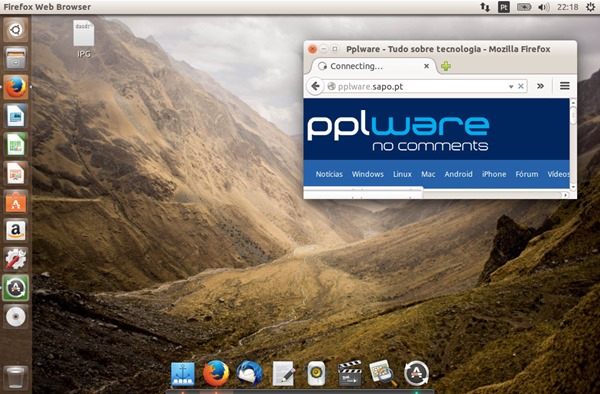
Task: Open the Android menu item
Action: [x=458, y=174]
